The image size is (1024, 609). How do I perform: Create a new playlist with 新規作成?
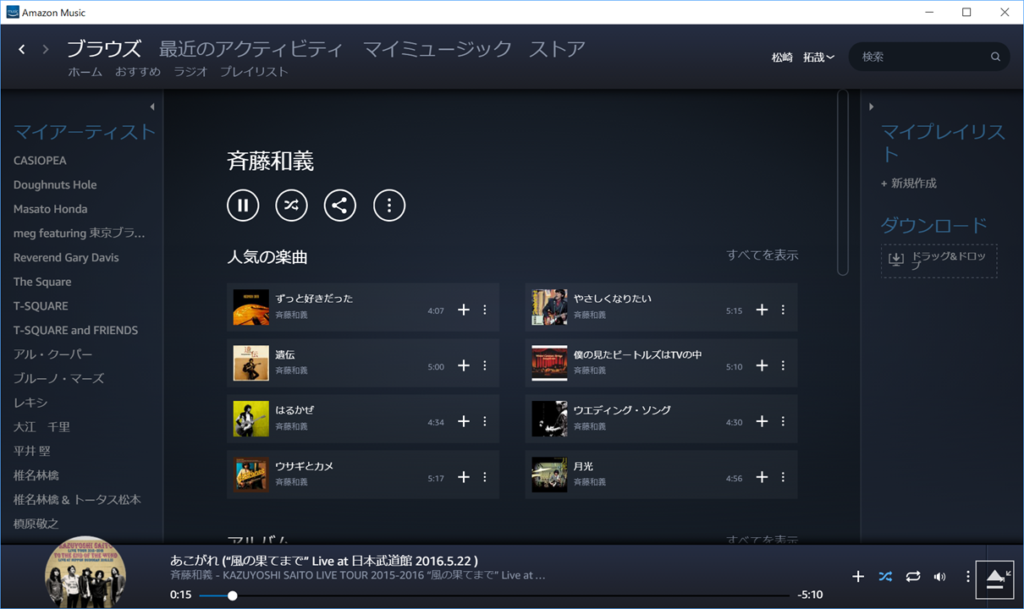coord(908,183)
